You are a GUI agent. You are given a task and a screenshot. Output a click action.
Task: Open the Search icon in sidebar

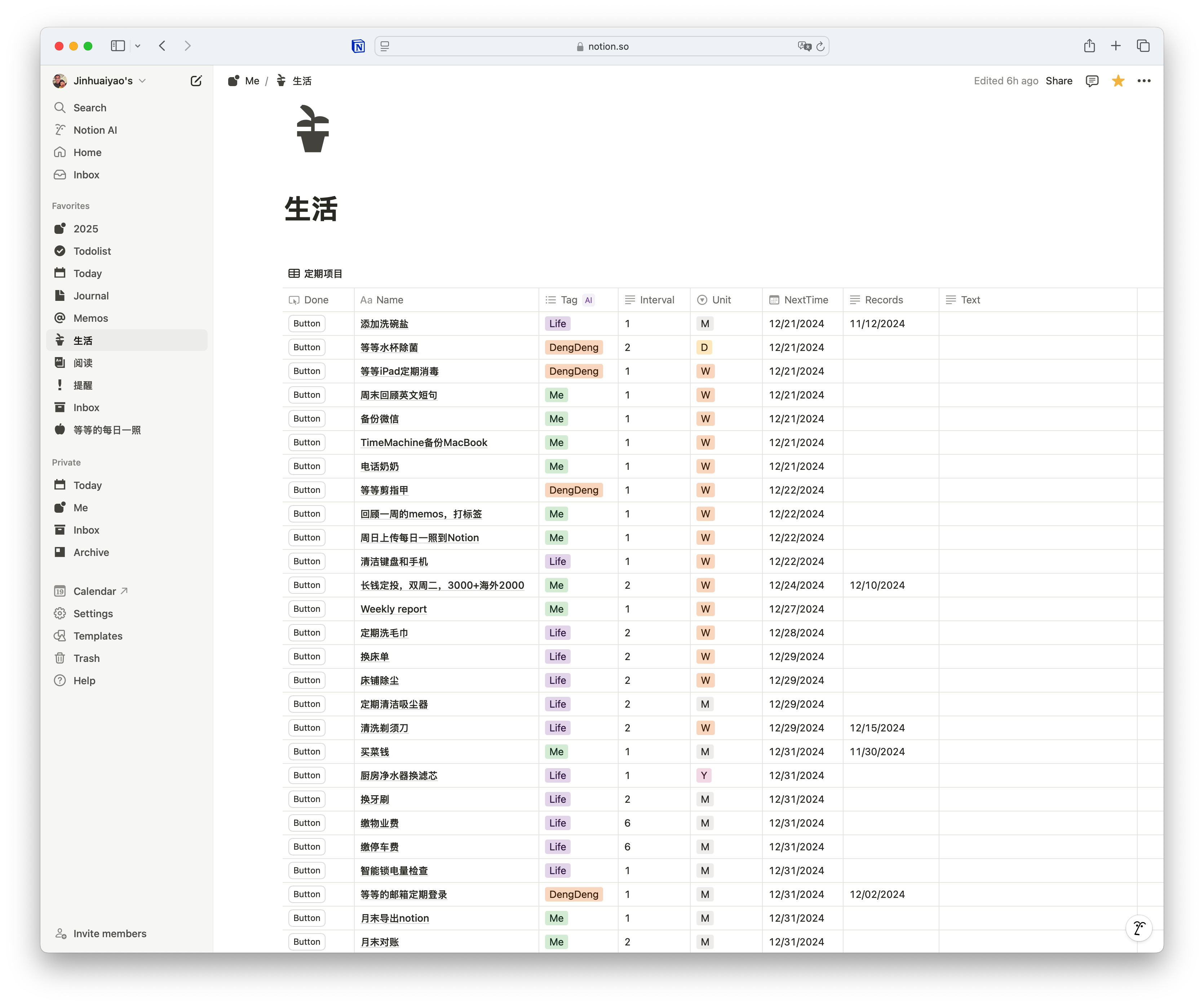click(x=59, y=108)
